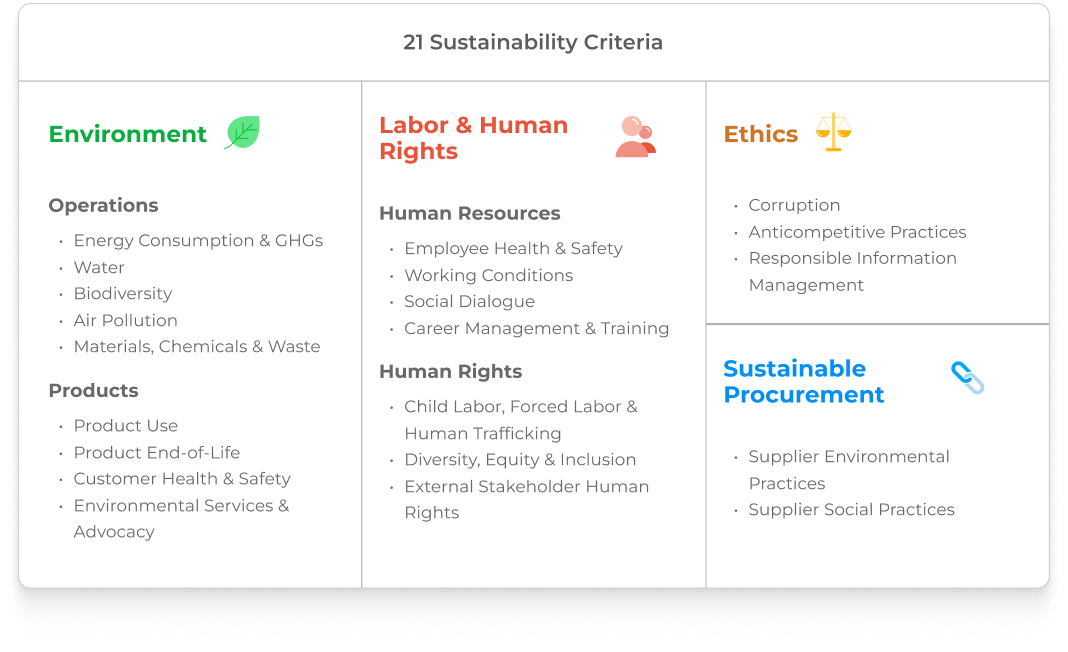Click the blue chain link icon
The height and width of the screenshot is (652, 1068).
(967, 378)
